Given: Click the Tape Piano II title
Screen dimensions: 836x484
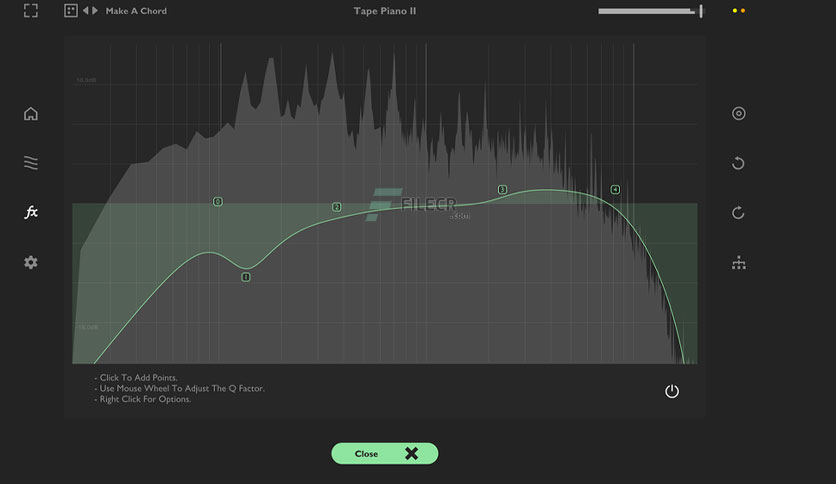Looking at the screenshot, I should (385, 11).
